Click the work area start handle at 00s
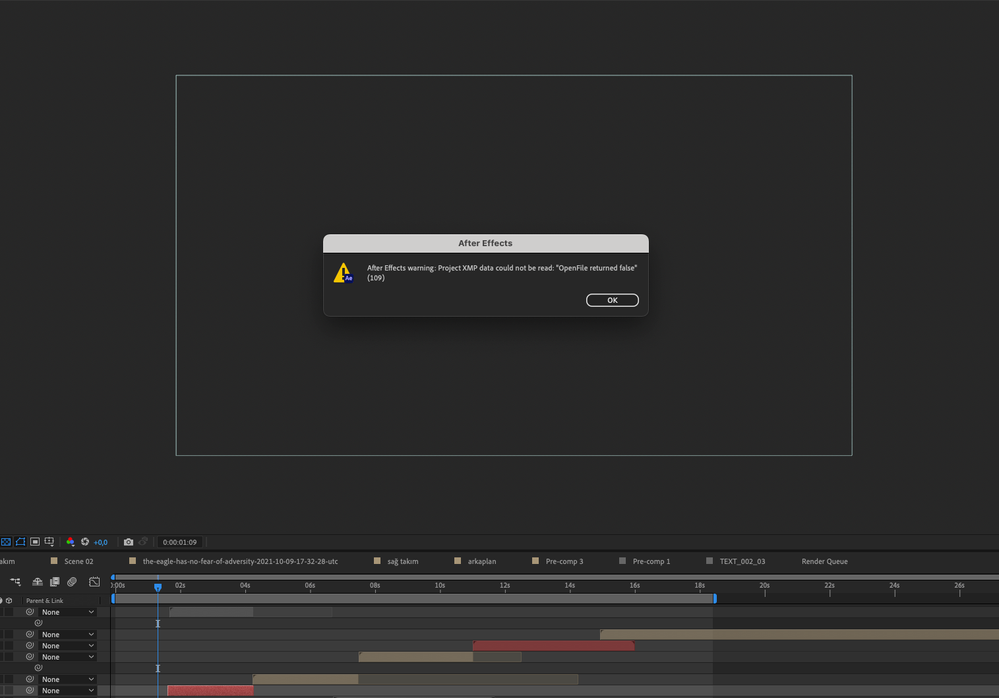This screenshot has width=999, height=698. [x=113, y=599]
